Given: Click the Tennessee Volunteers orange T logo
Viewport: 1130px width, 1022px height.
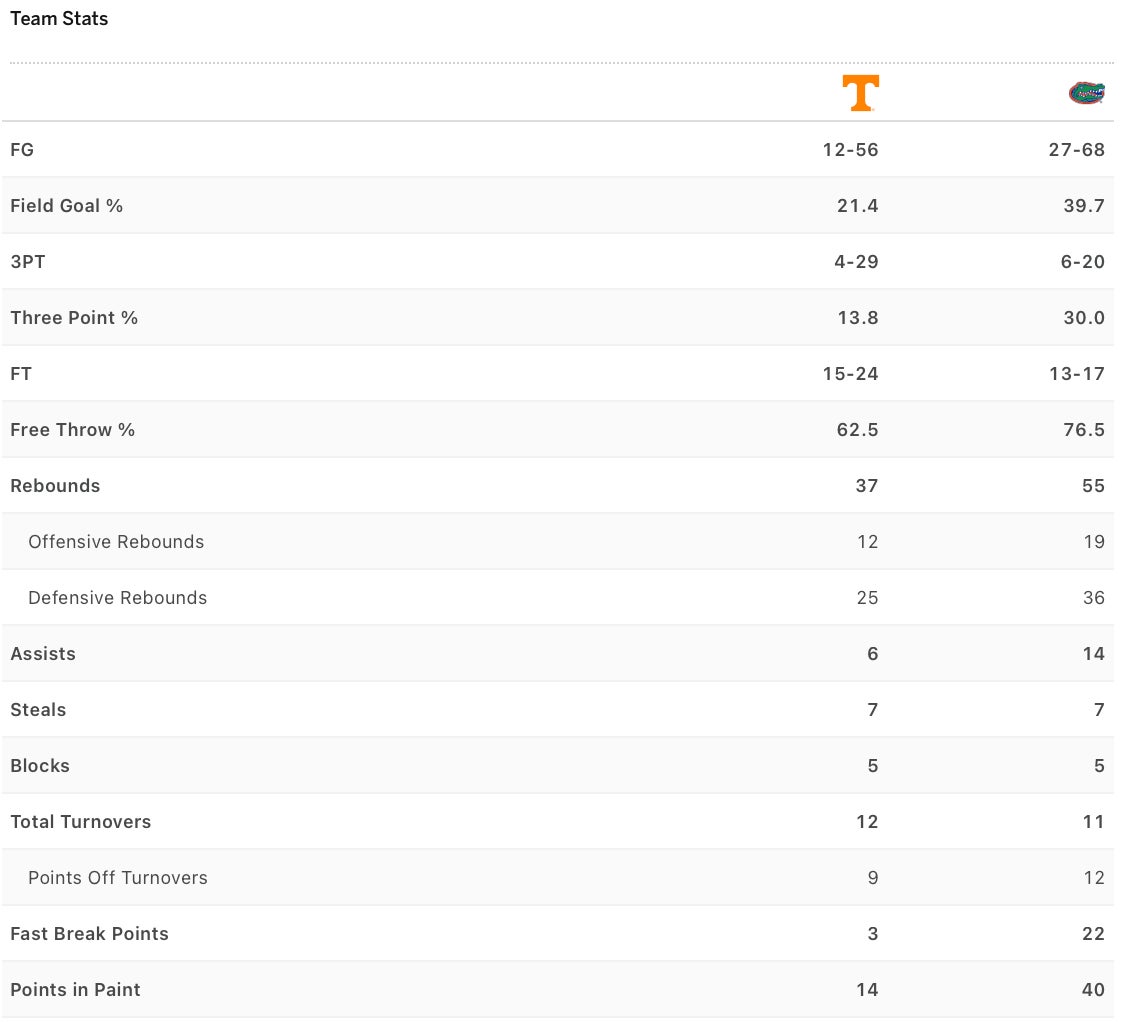Looking at the screenshot, I should point(860,93).
